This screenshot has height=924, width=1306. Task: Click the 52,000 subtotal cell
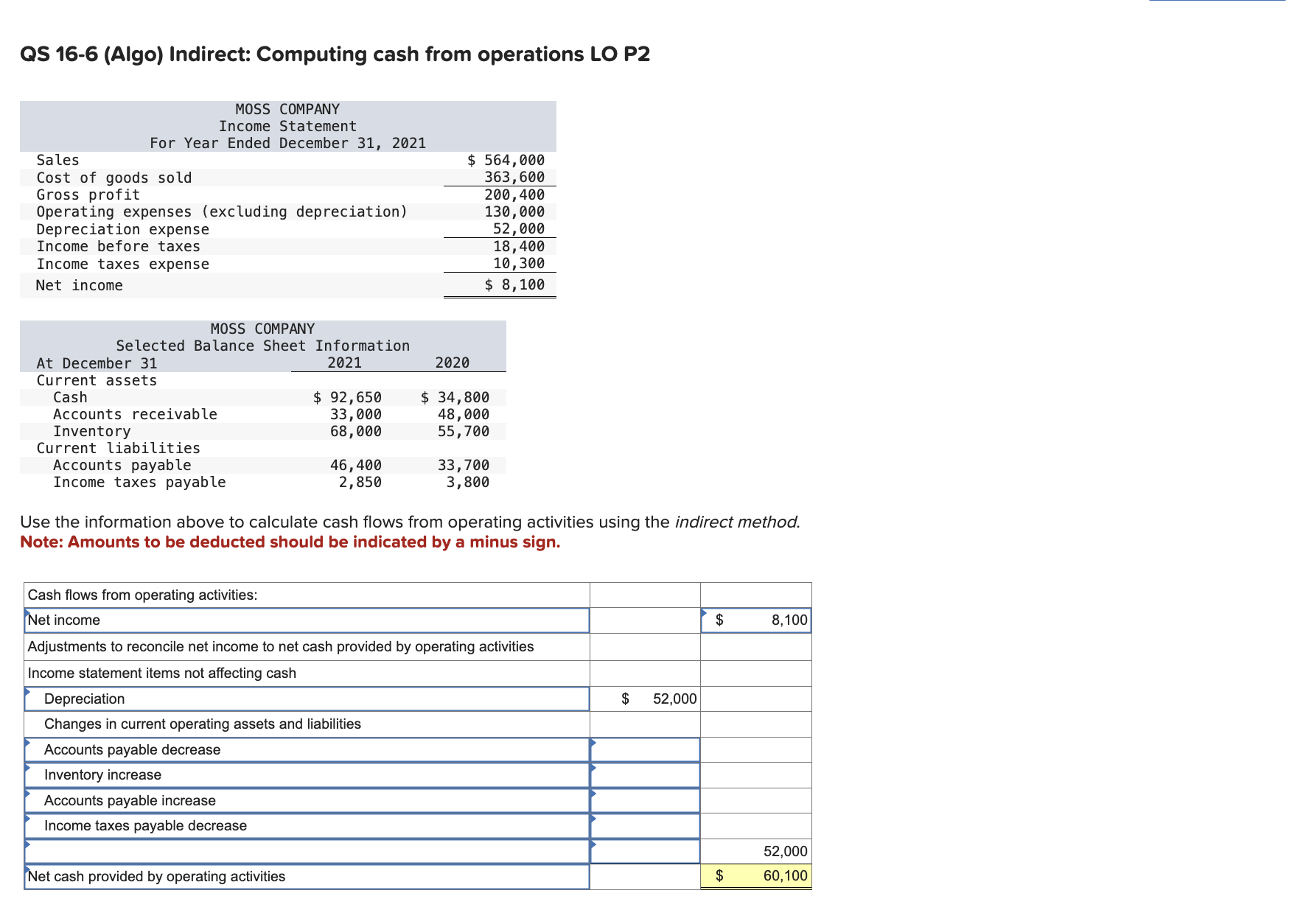[755, 850]
